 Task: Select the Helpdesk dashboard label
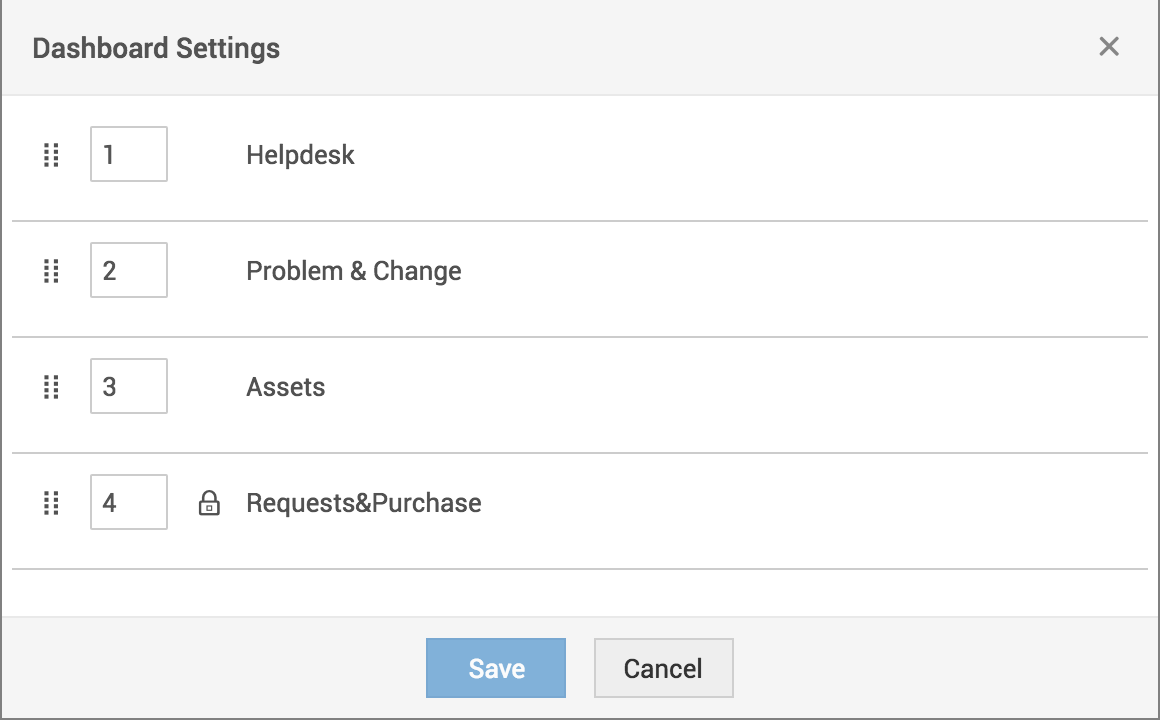pyautogui.click(x=300, y=155)
